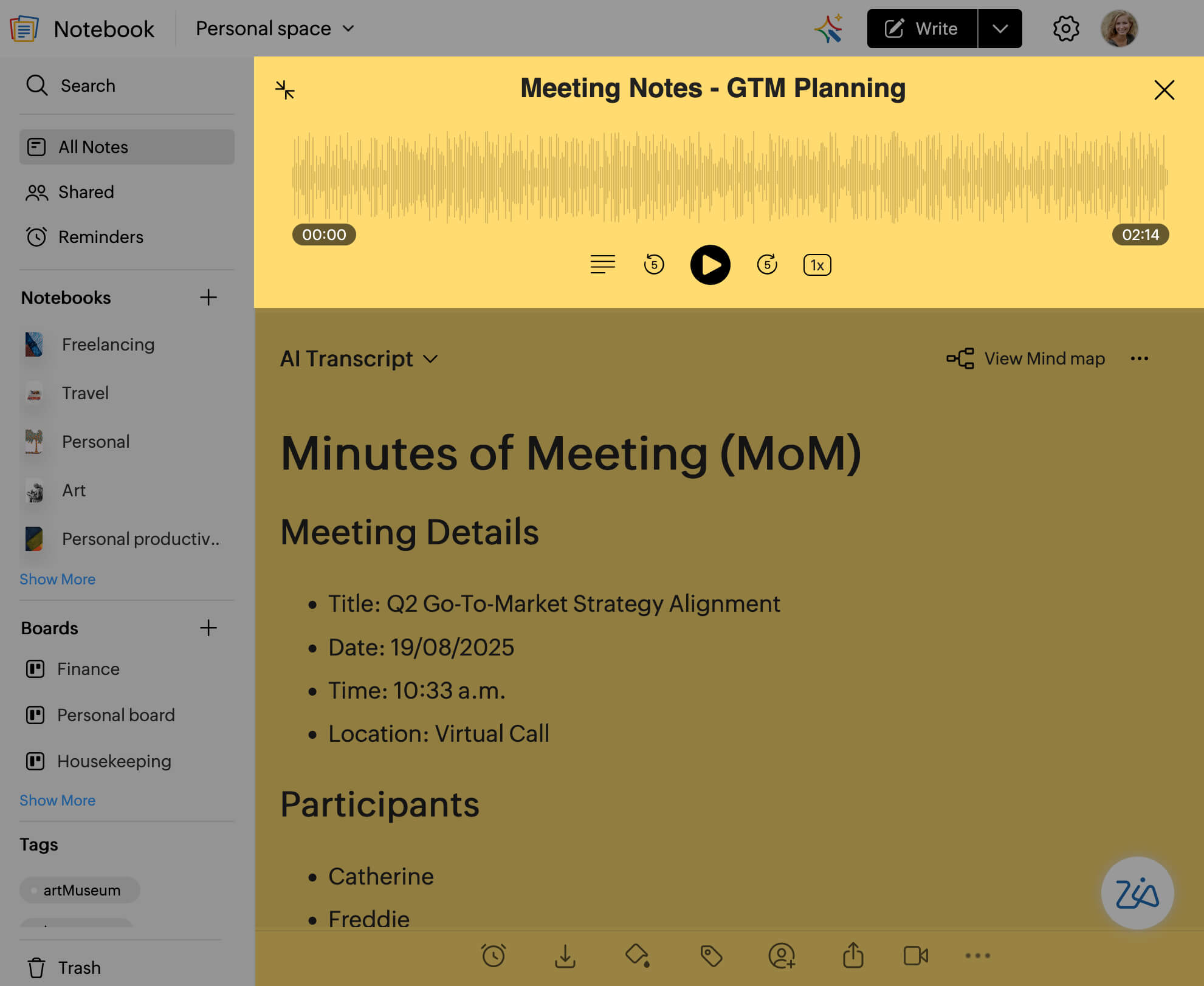Rewind audio five seconds
This screenshot has height=986, width=1204.
654,265
